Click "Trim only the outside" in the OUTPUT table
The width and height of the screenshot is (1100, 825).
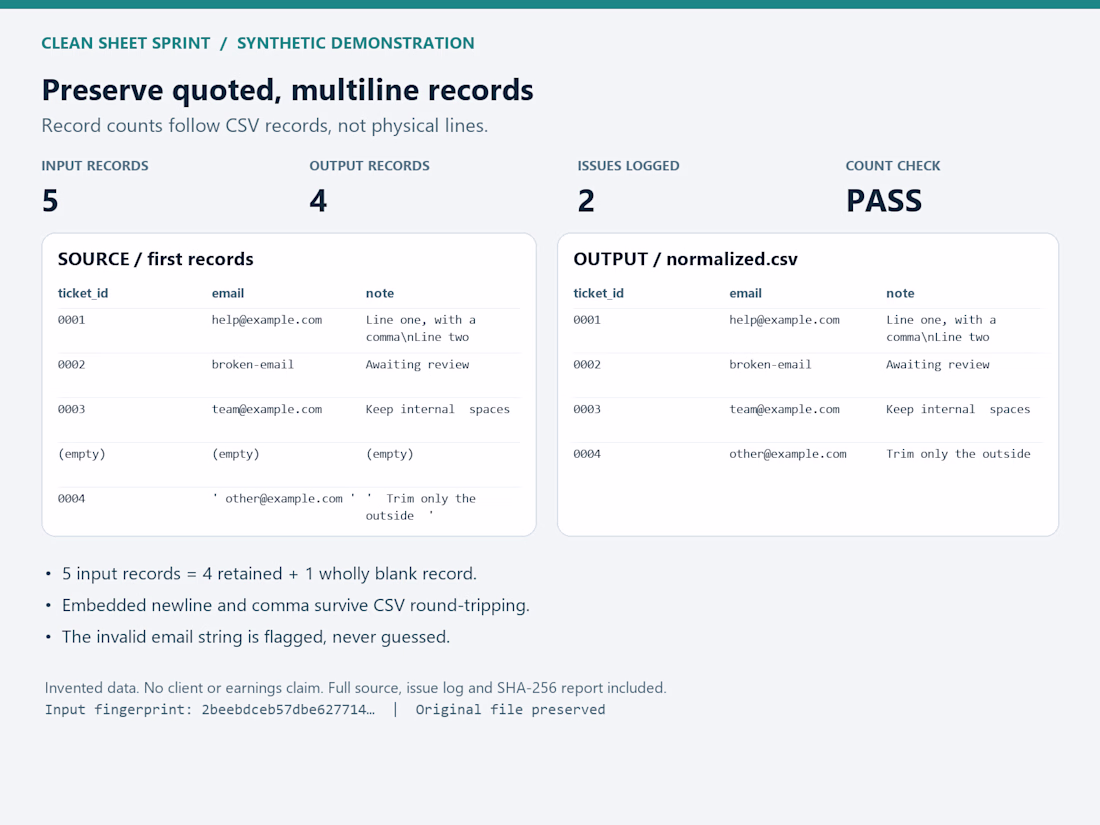[958, 454]
